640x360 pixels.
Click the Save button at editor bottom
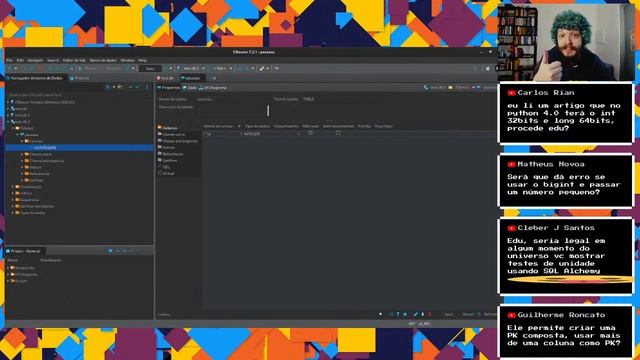coord(448,314)
